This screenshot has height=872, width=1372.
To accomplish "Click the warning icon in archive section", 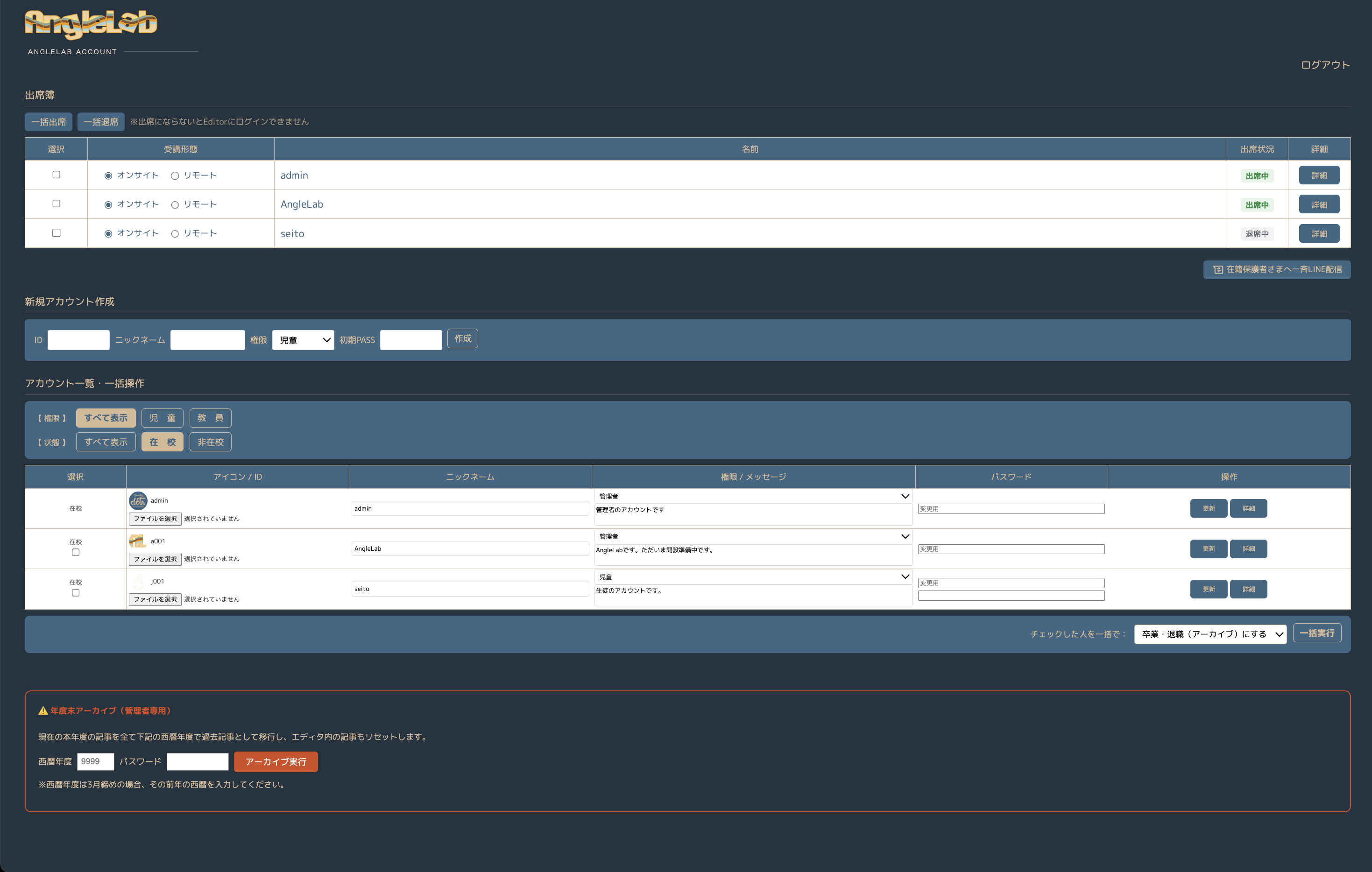I will pos(43,711).
